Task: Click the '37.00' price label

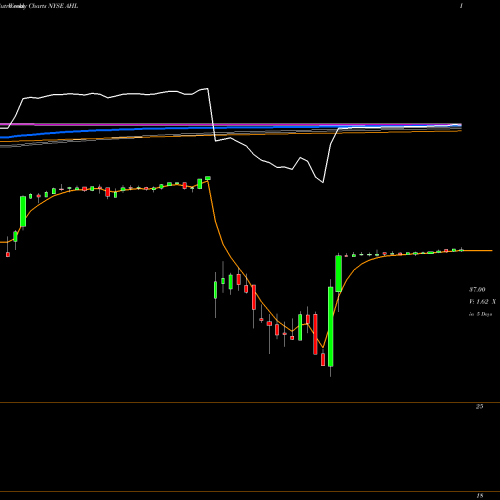Action: (x=477, y=290)
